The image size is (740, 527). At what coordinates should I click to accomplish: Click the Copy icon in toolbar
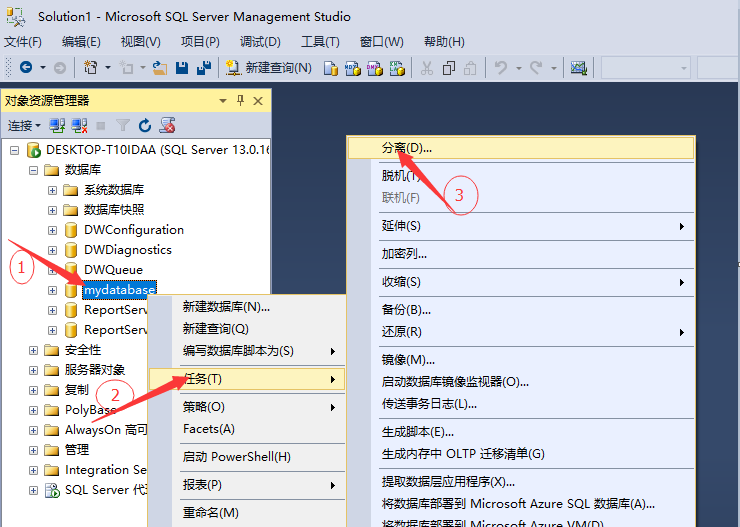click(x=448, y=68)
